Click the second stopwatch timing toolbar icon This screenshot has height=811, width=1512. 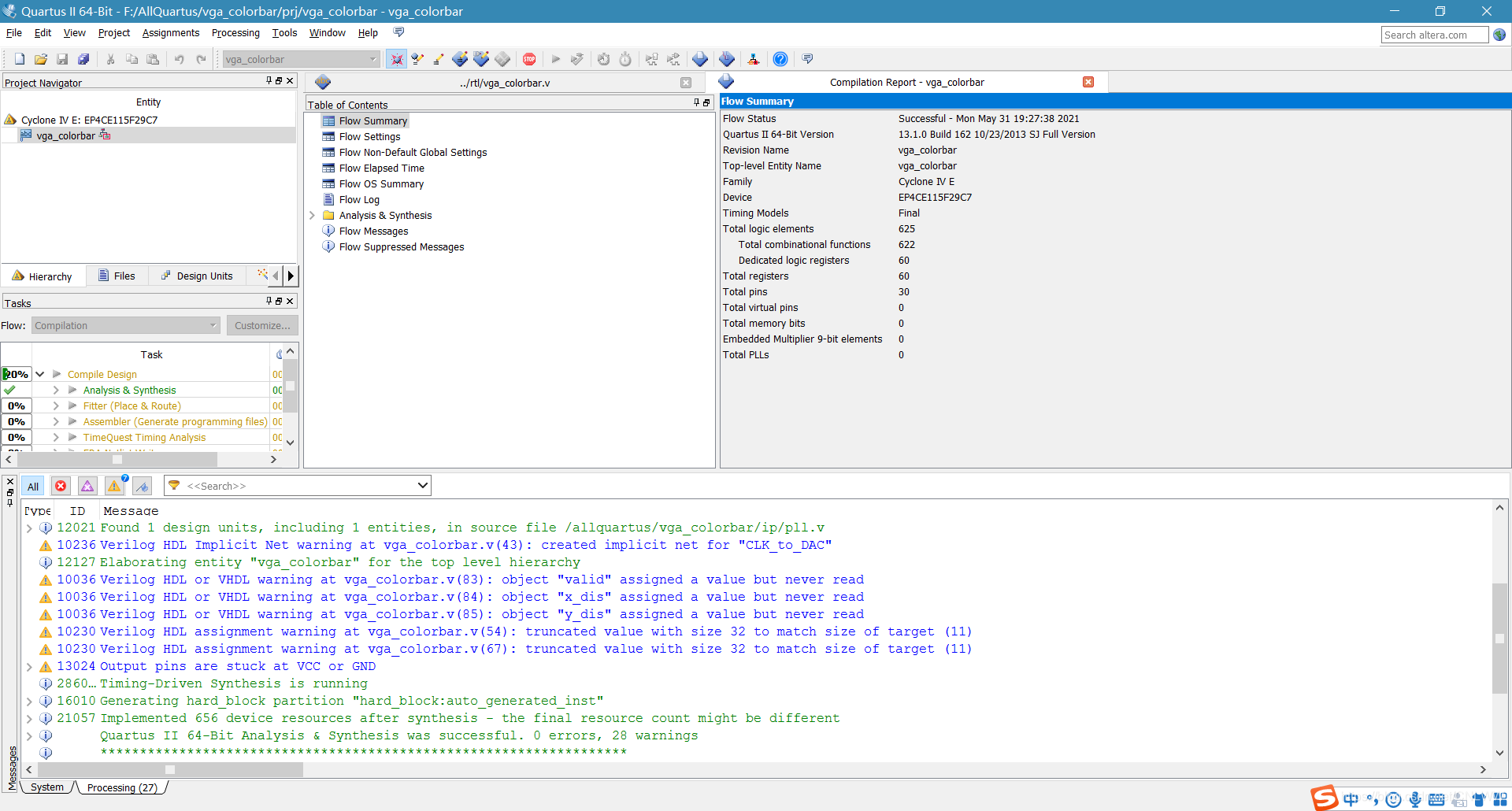pyautogui.click(x=625, y=59)
